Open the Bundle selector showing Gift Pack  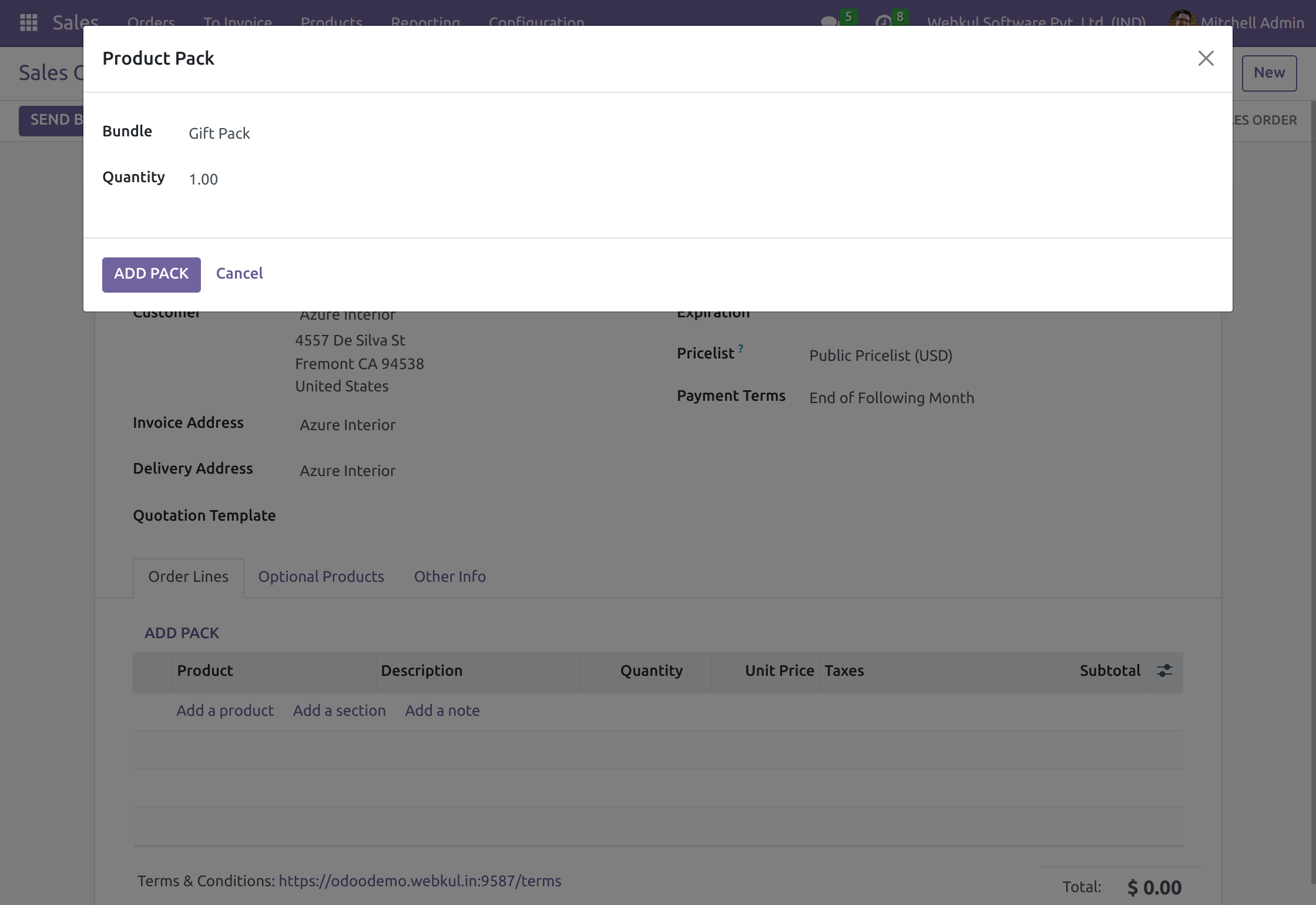[219, 133]
